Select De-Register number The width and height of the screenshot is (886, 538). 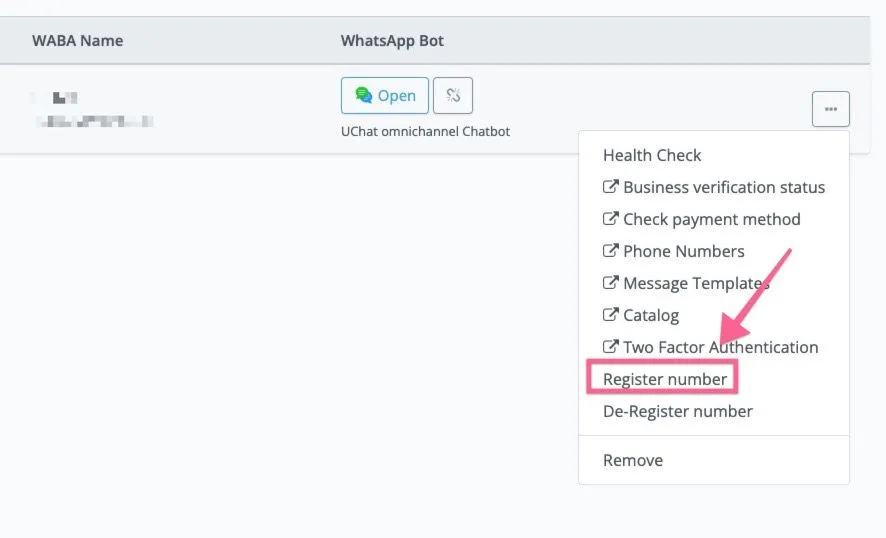[677, 411]
